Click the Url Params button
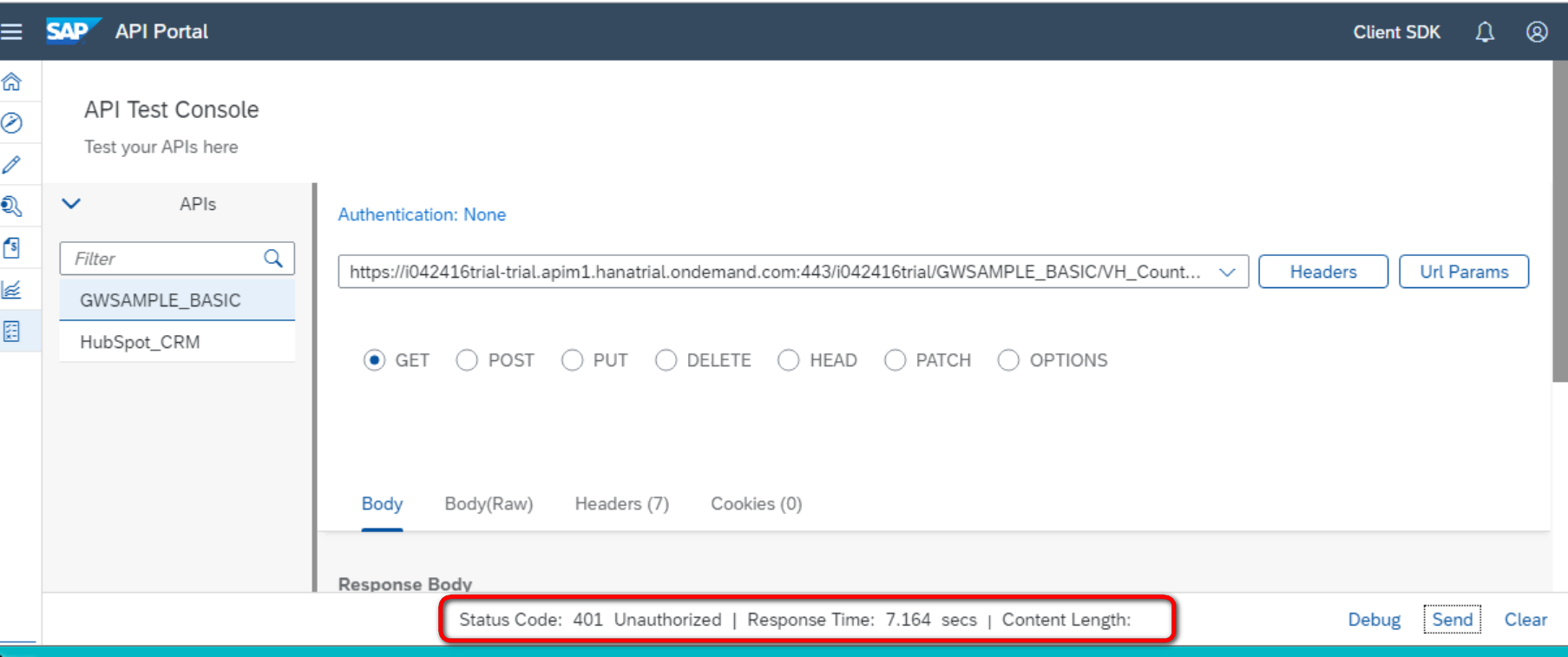 tap(1464, 272)
